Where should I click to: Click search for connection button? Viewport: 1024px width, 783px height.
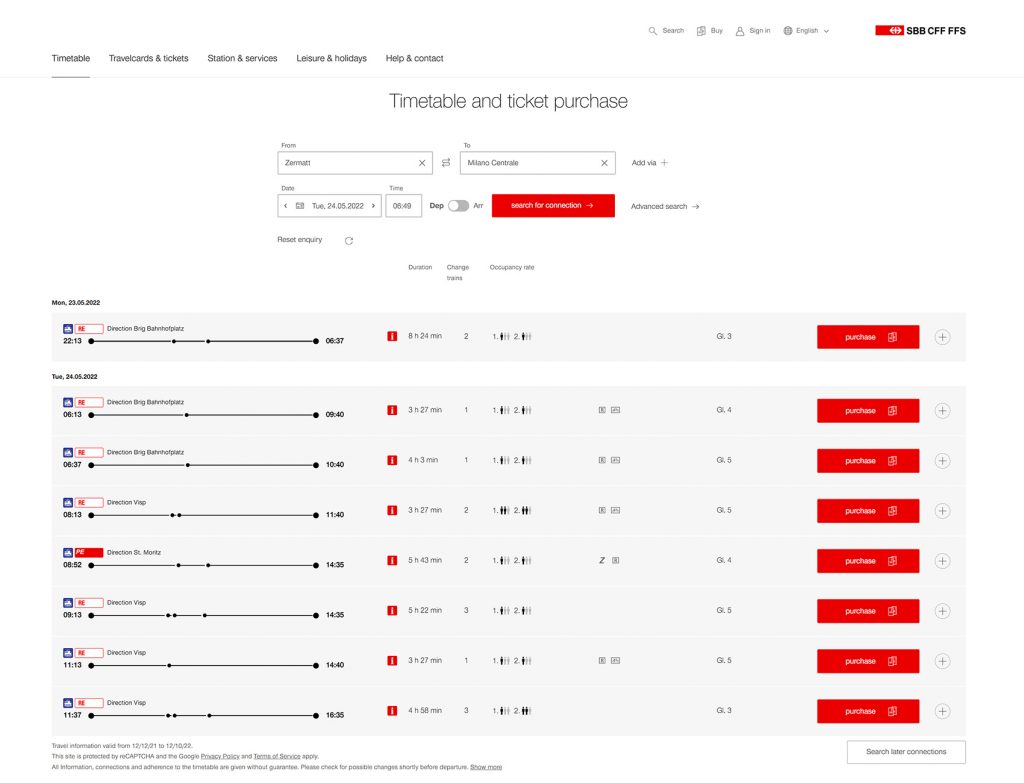point(553,205)
